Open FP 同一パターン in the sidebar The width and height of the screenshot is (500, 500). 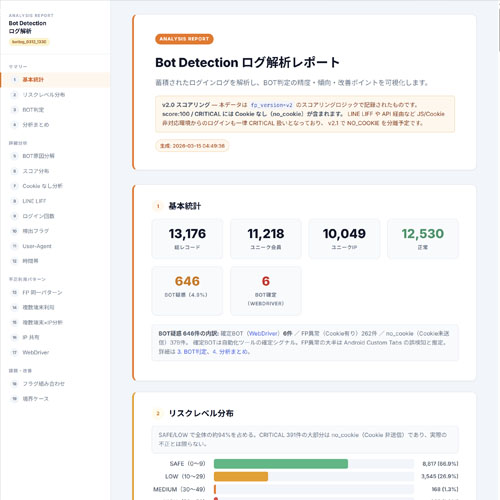pyautogui.click(x=55, y=292)
